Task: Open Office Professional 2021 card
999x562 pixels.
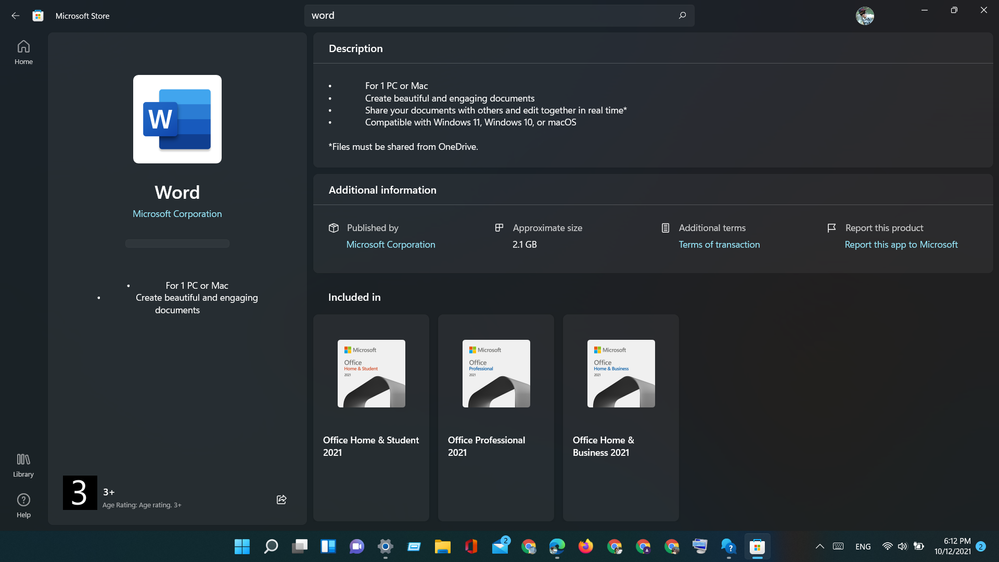Action: pos(496,417)
